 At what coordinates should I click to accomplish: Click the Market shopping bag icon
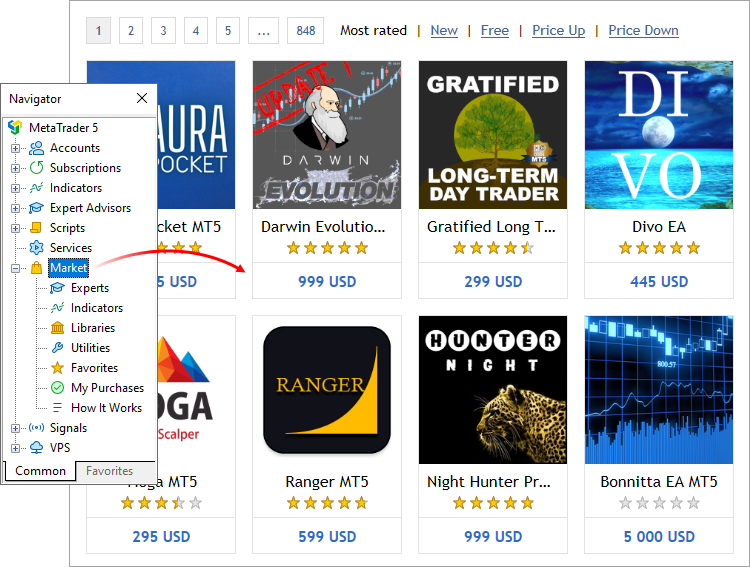click(37, 268)
